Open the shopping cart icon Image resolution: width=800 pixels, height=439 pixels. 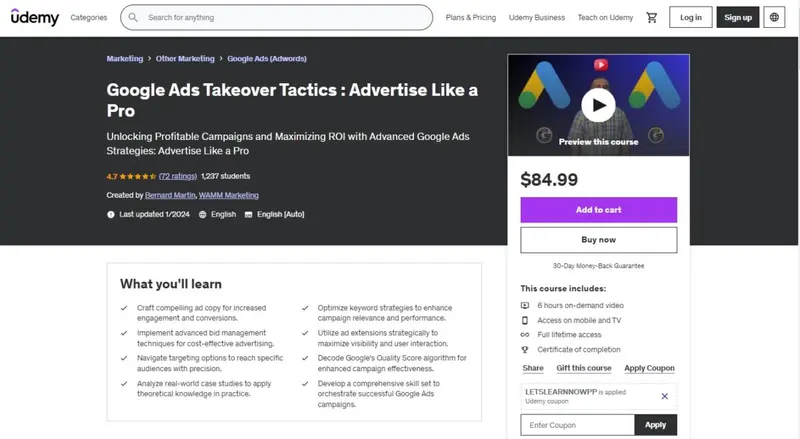click(652, 17)
